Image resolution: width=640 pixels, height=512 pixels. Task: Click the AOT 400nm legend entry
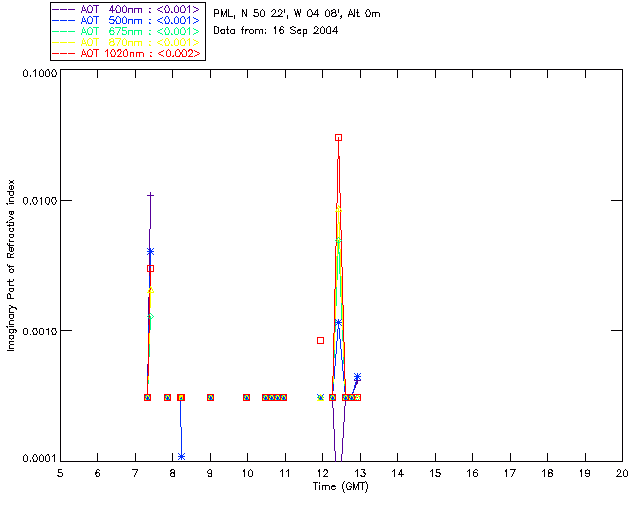click(127, 9)
